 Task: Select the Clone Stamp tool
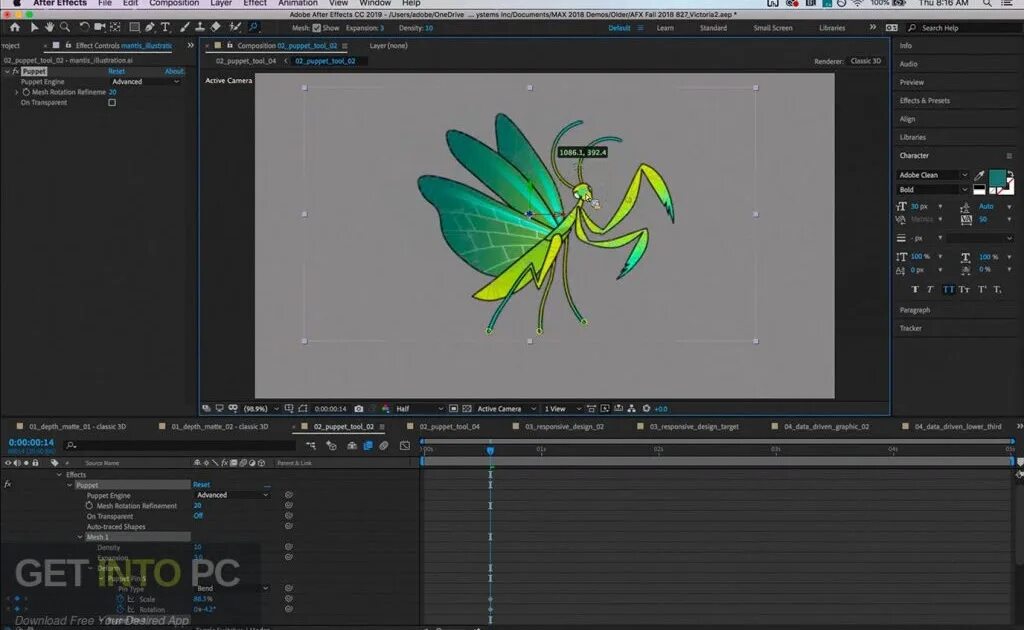(x=200, y=27)
